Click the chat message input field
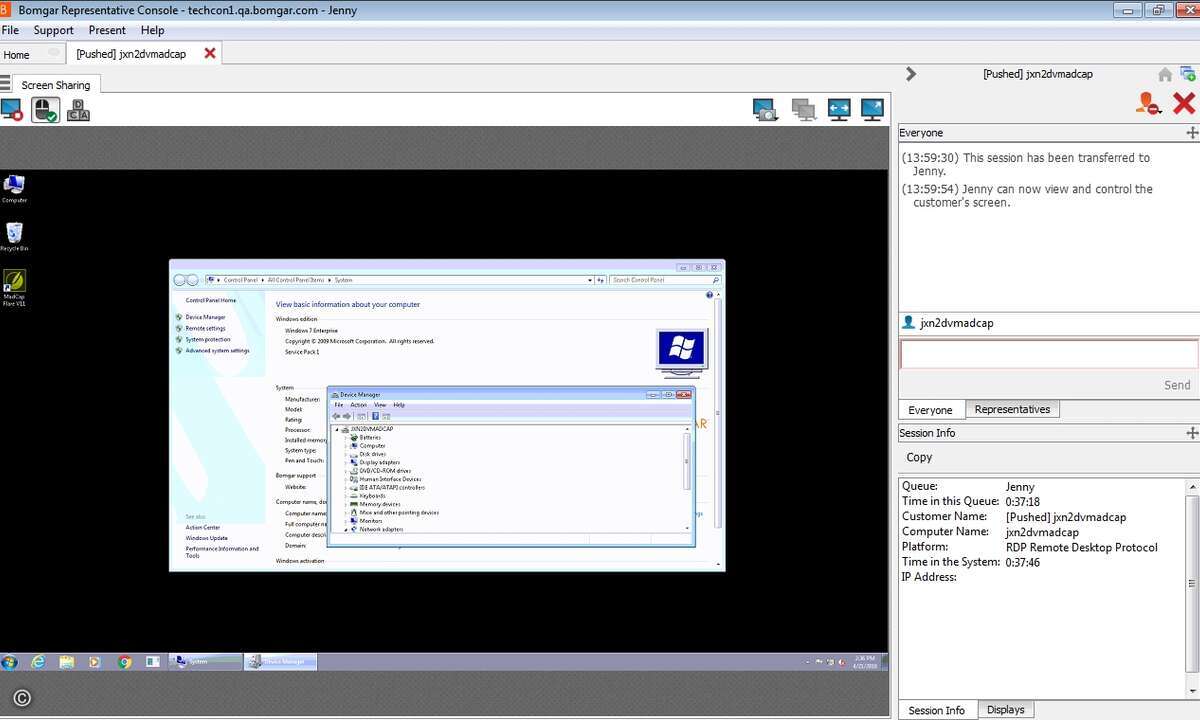Viewport: 1200px width, 720px height. point(1049,354)
